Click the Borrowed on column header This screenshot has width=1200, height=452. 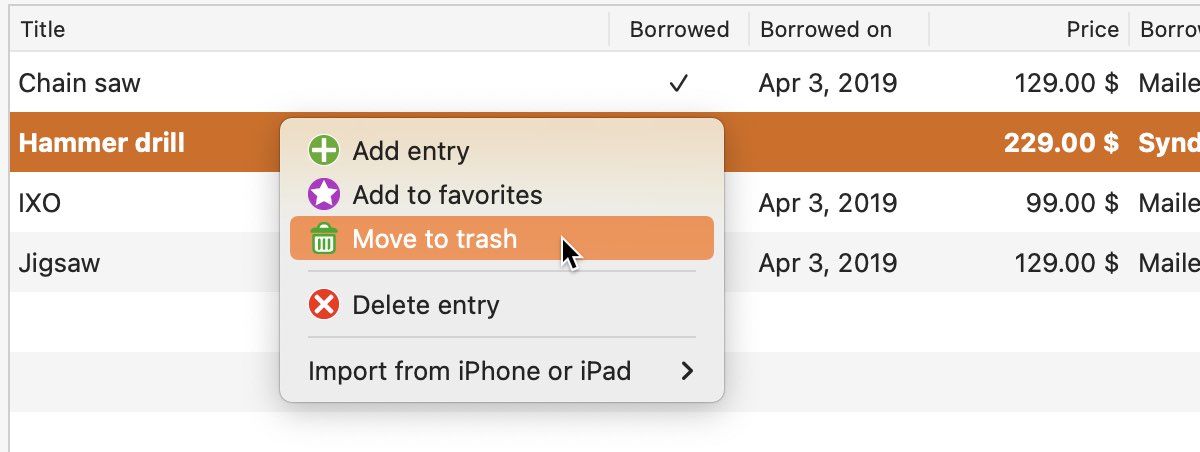[839, 29]
